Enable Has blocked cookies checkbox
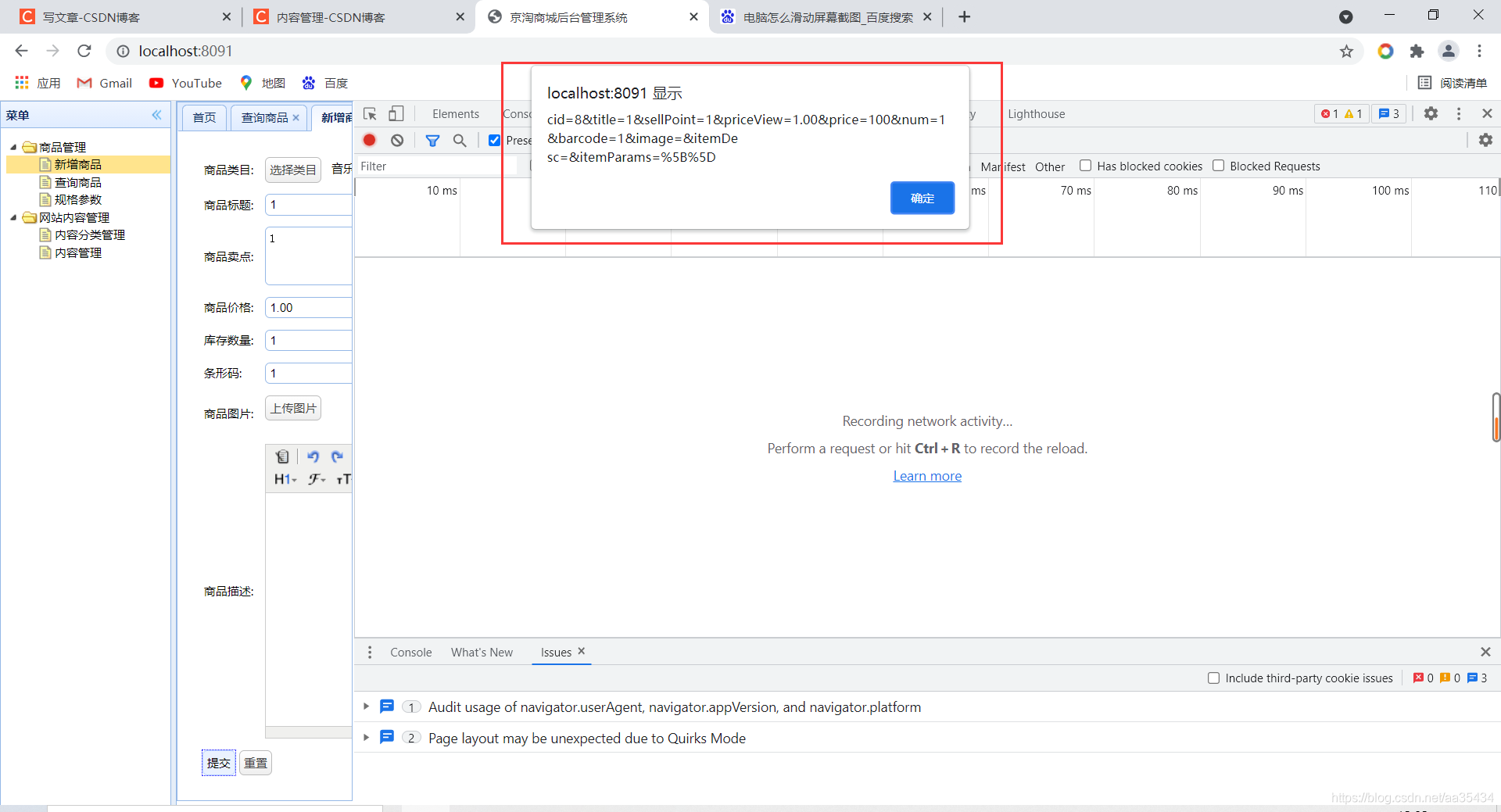 [x=1085, y=166]
